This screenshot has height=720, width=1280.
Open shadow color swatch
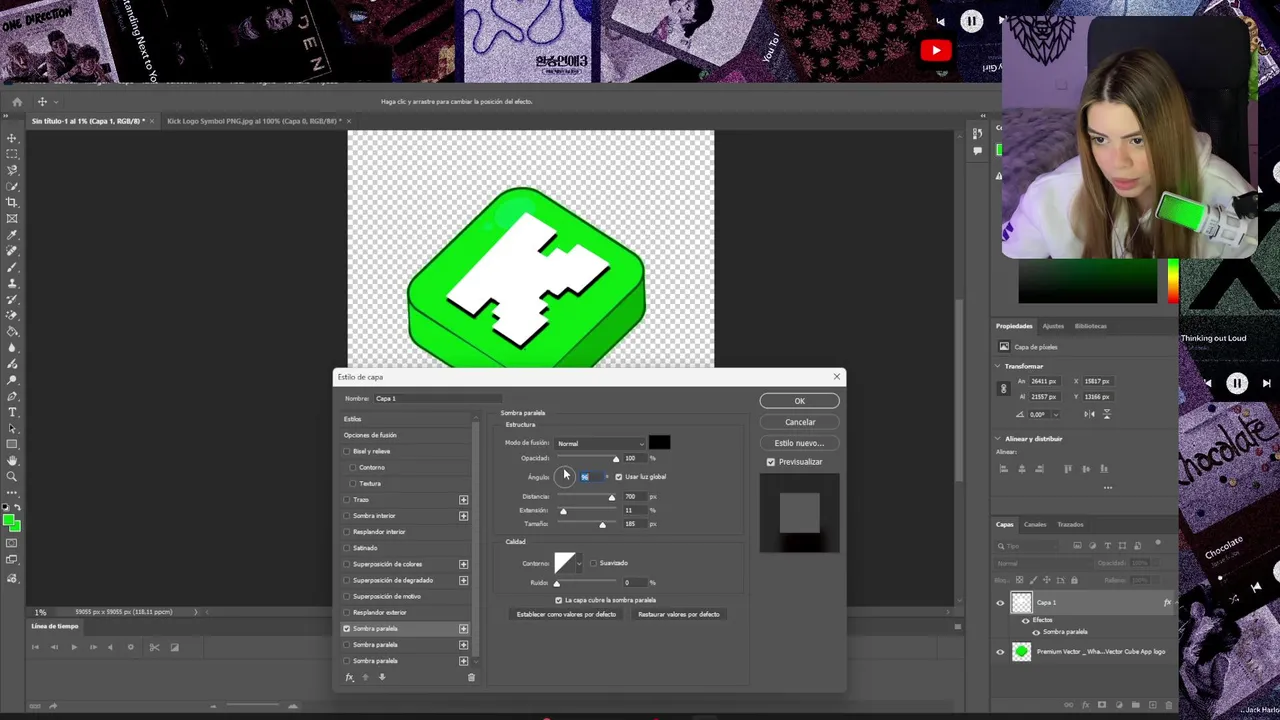coord(659,443)
